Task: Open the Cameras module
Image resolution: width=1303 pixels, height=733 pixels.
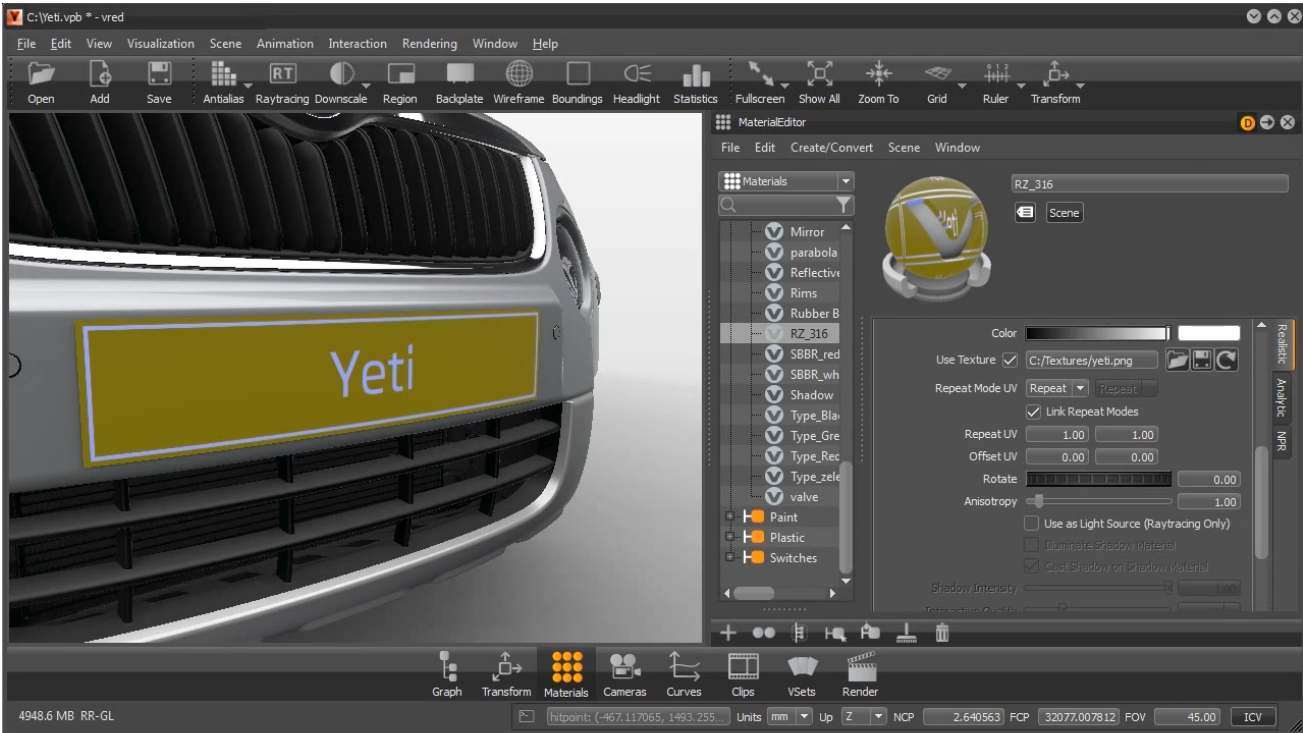Action: tap(624, 667)
